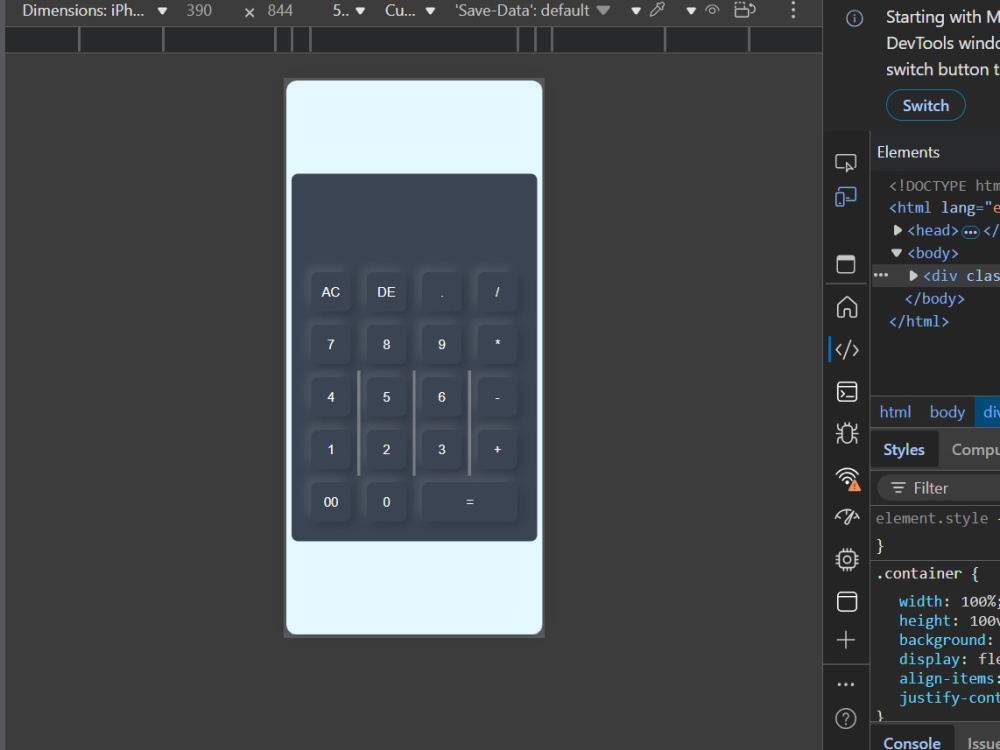
Task: Open the Welcome home icon in DevTools sidebar
Action: point(846,307)
